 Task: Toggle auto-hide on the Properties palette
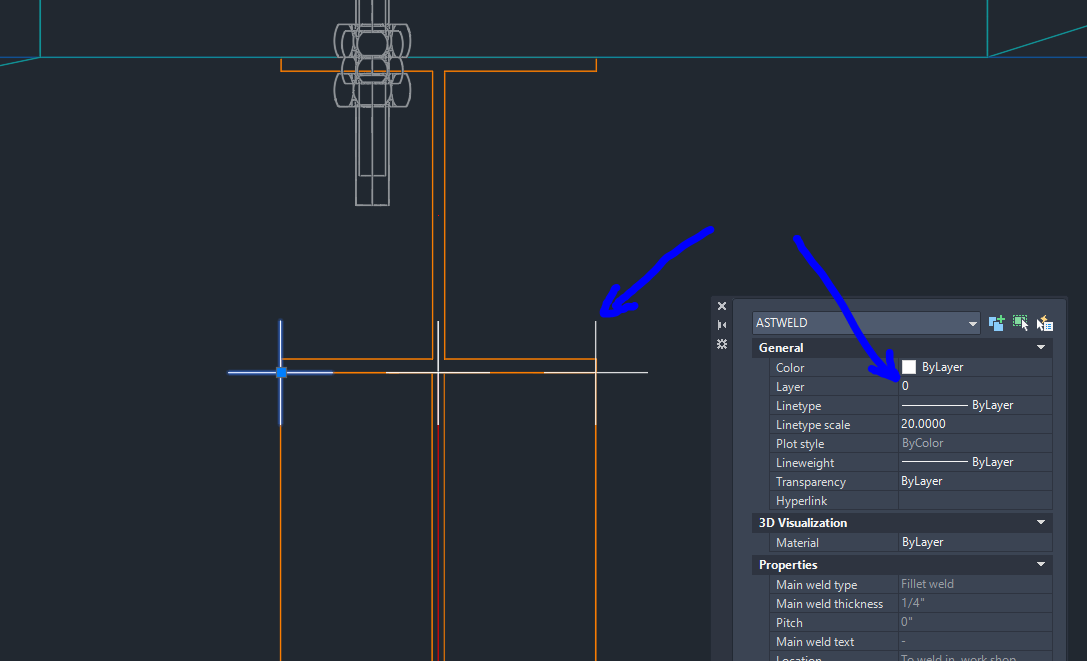pyautogui.click(x=722, y=324)
